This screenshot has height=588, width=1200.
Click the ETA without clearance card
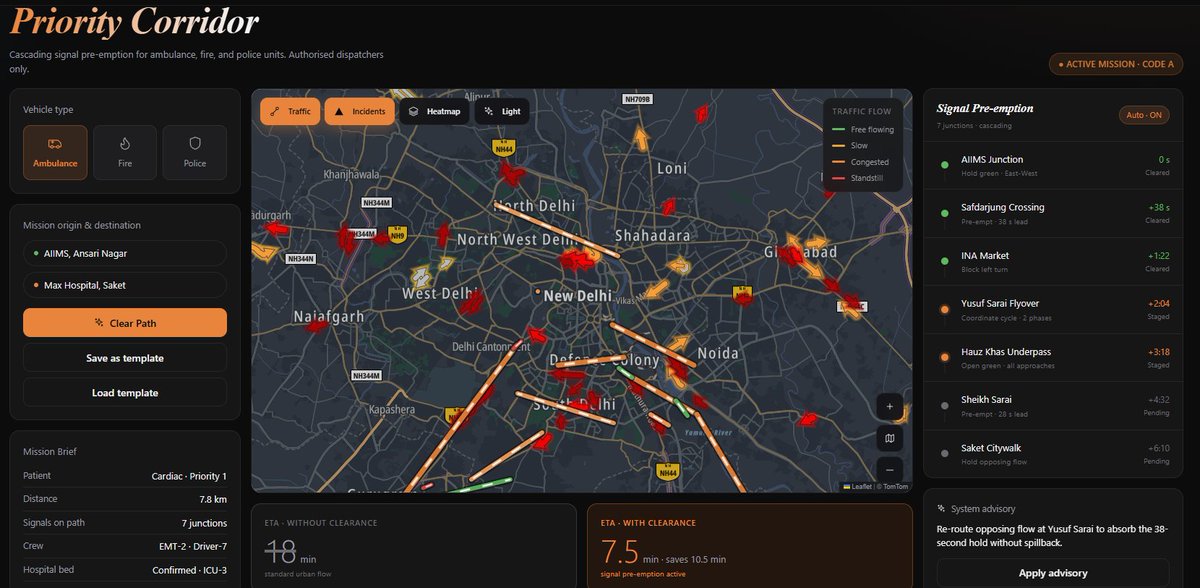(x=413, y=545)
